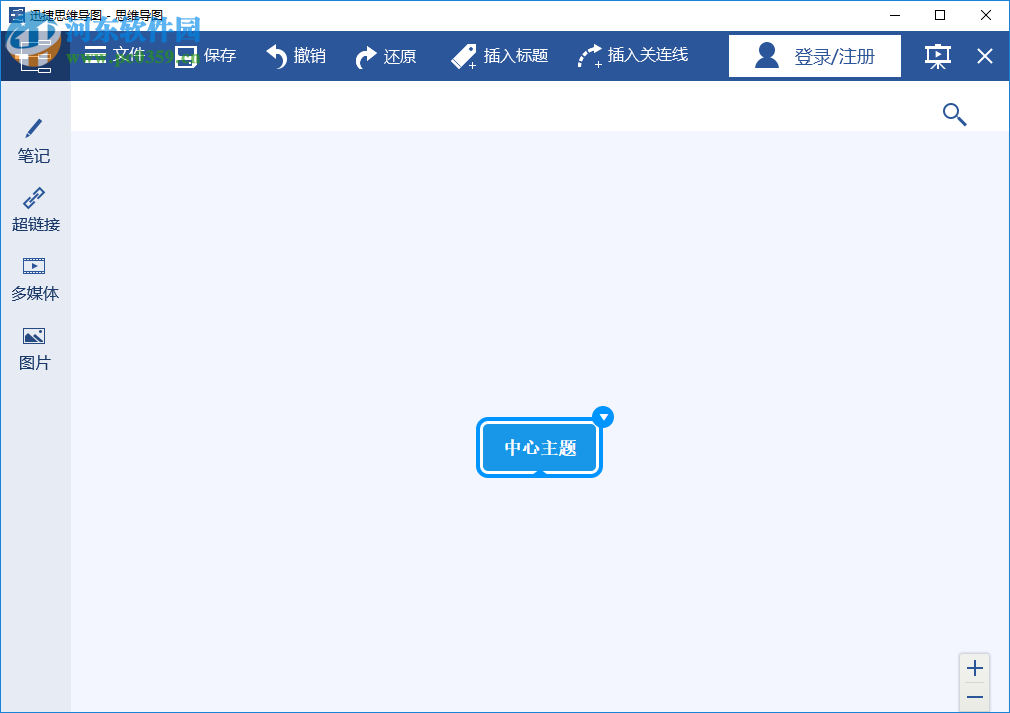
Task: Click 插入关连线 to insert relation line
Action: click(x=633, y=56)
